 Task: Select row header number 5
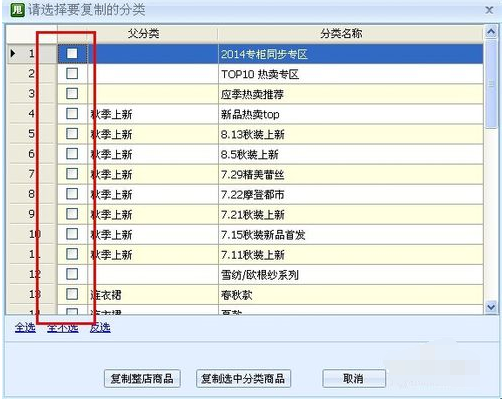tap(32, 134)
